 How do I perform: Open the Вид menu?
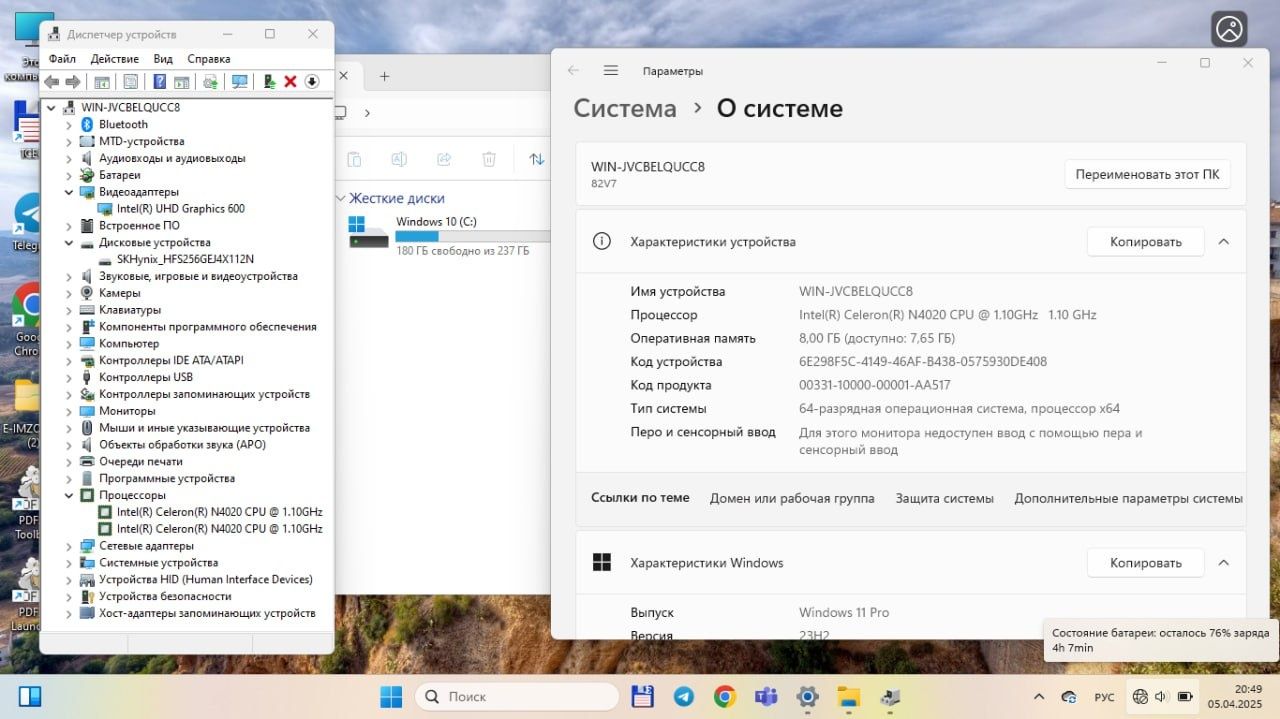(x=163, y=59)
